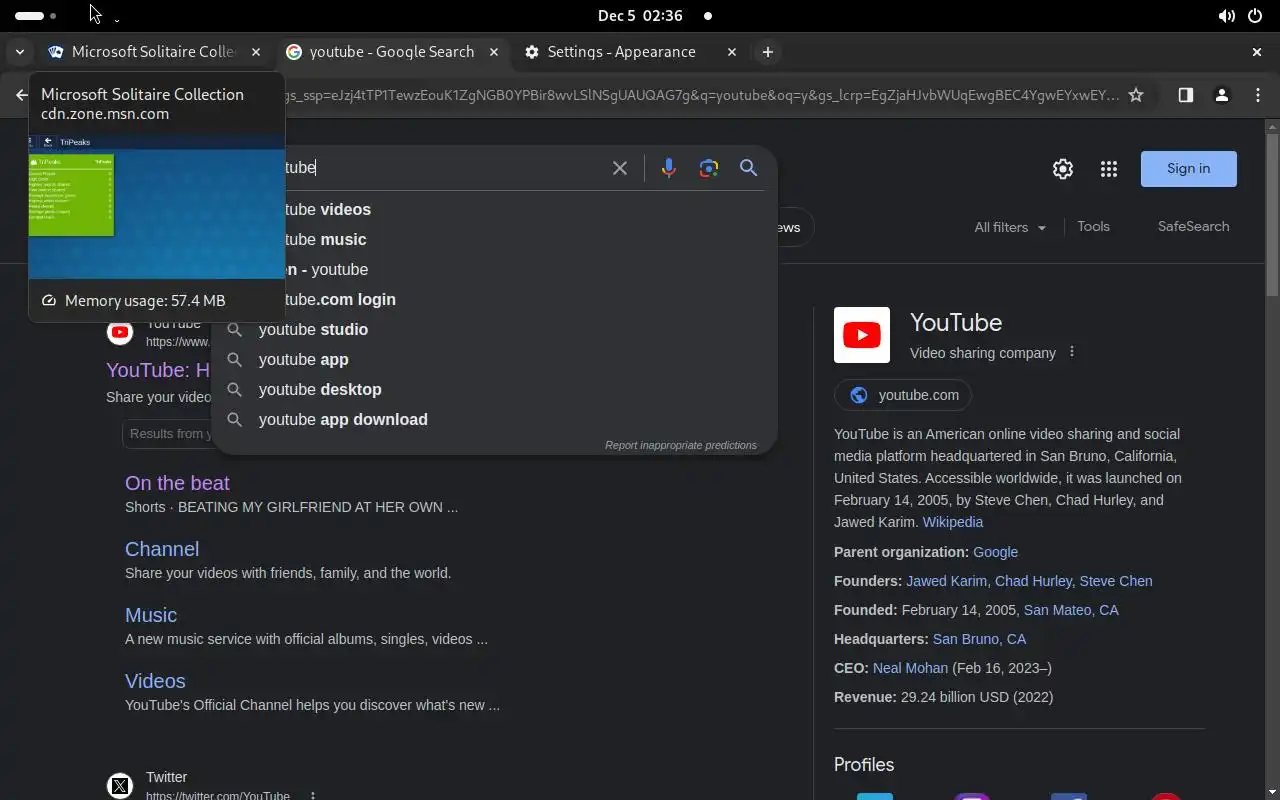Toggle the browser side panel

[x=1185, y=95]
